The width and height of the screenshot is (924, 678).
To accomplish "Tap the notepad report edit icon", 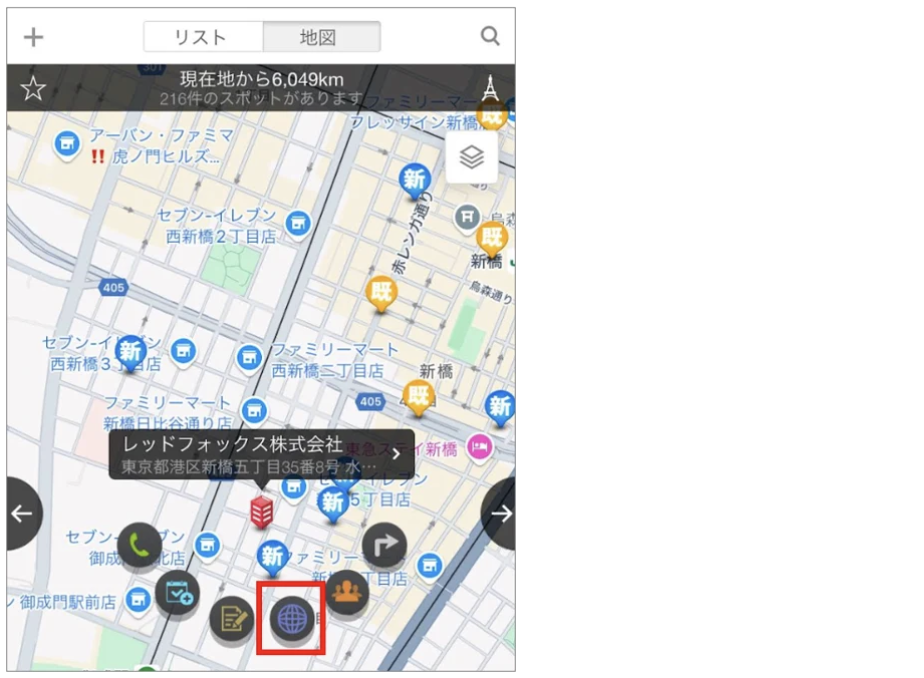I will [233, 619].
